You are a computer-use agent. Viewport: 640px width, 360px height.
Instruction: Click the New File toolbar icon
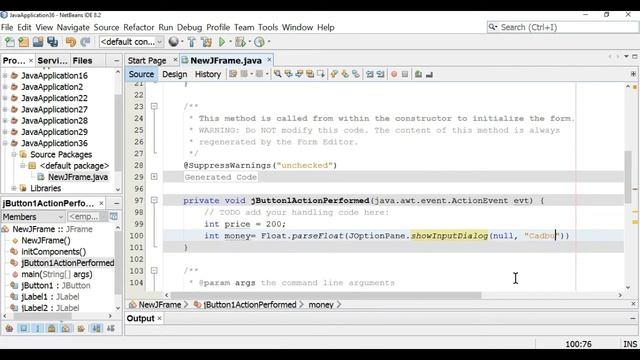[9, 42]
